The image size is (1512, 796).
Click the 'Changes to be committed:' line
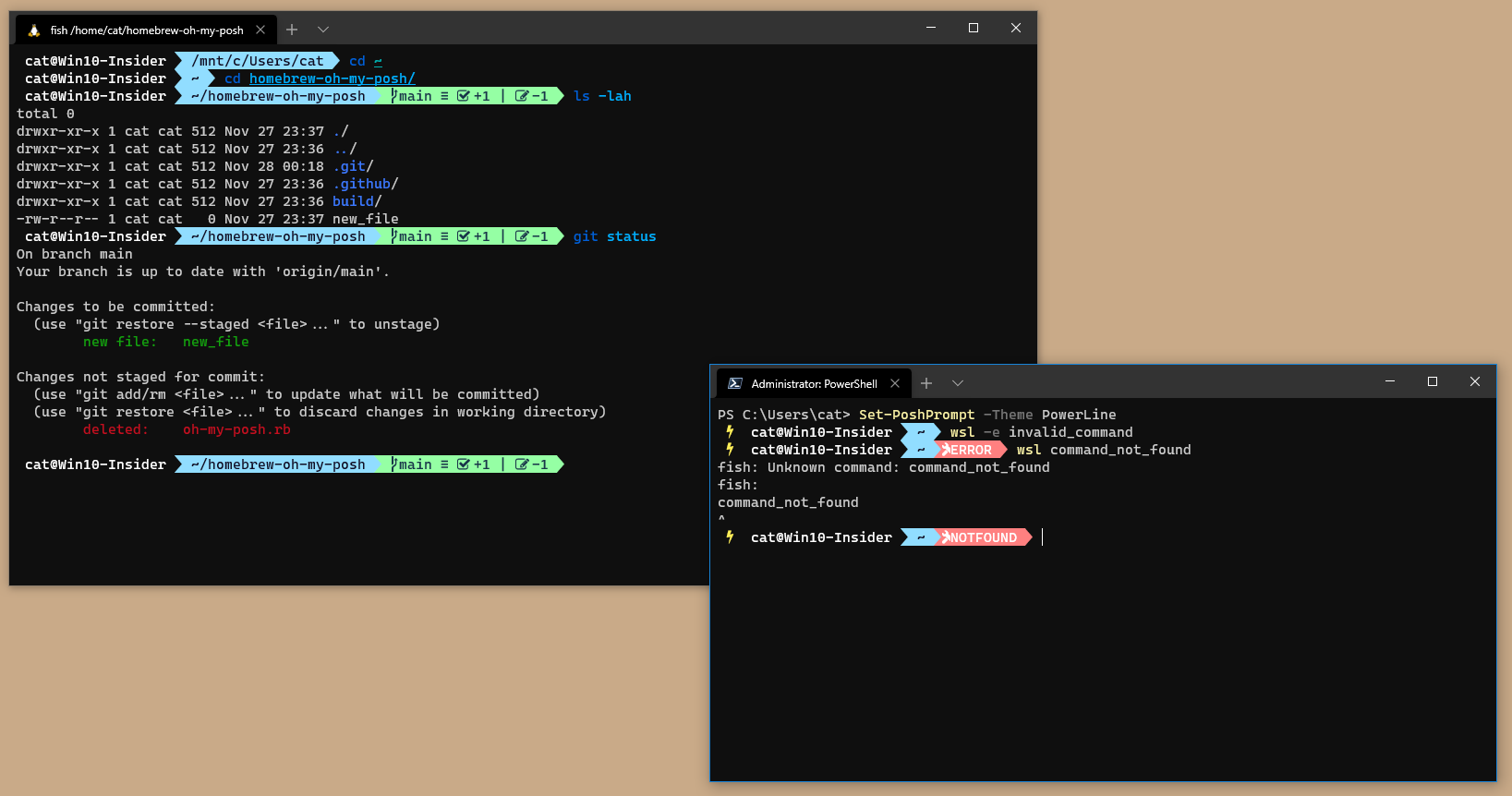click(115, 307)
